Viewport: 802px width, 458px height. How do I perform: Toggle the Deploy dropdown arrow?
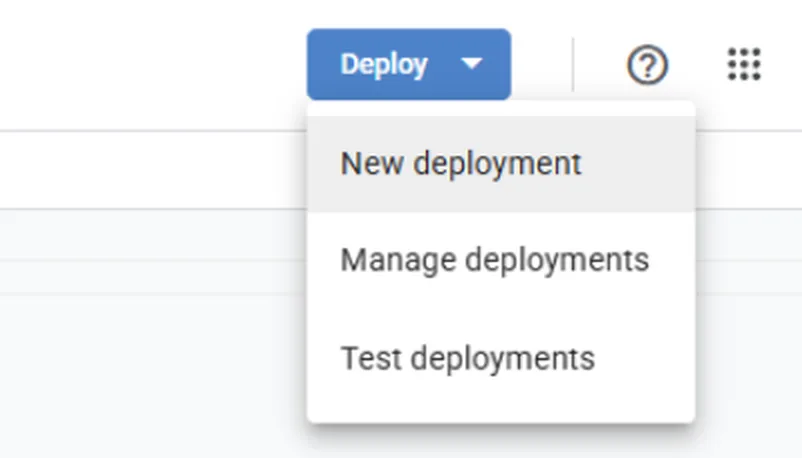(471, 63)
